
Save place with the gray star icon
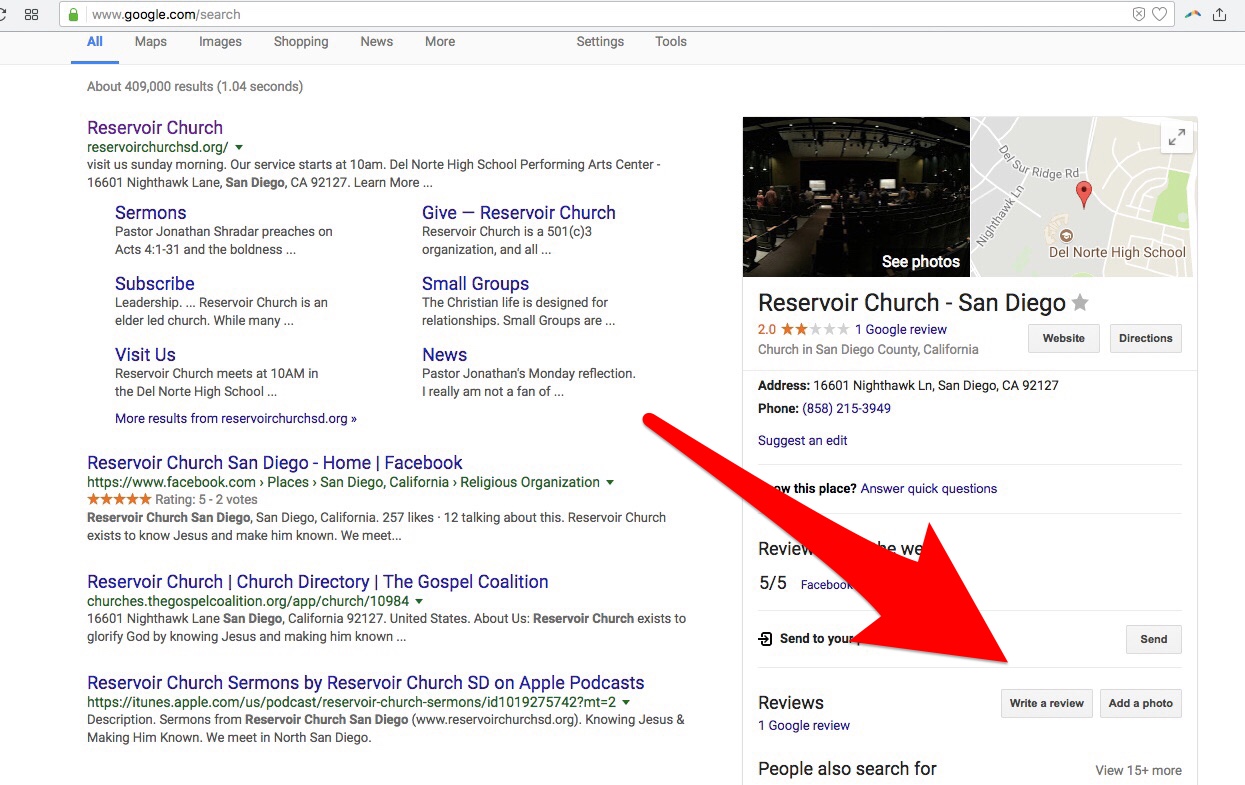(1080, 303)
